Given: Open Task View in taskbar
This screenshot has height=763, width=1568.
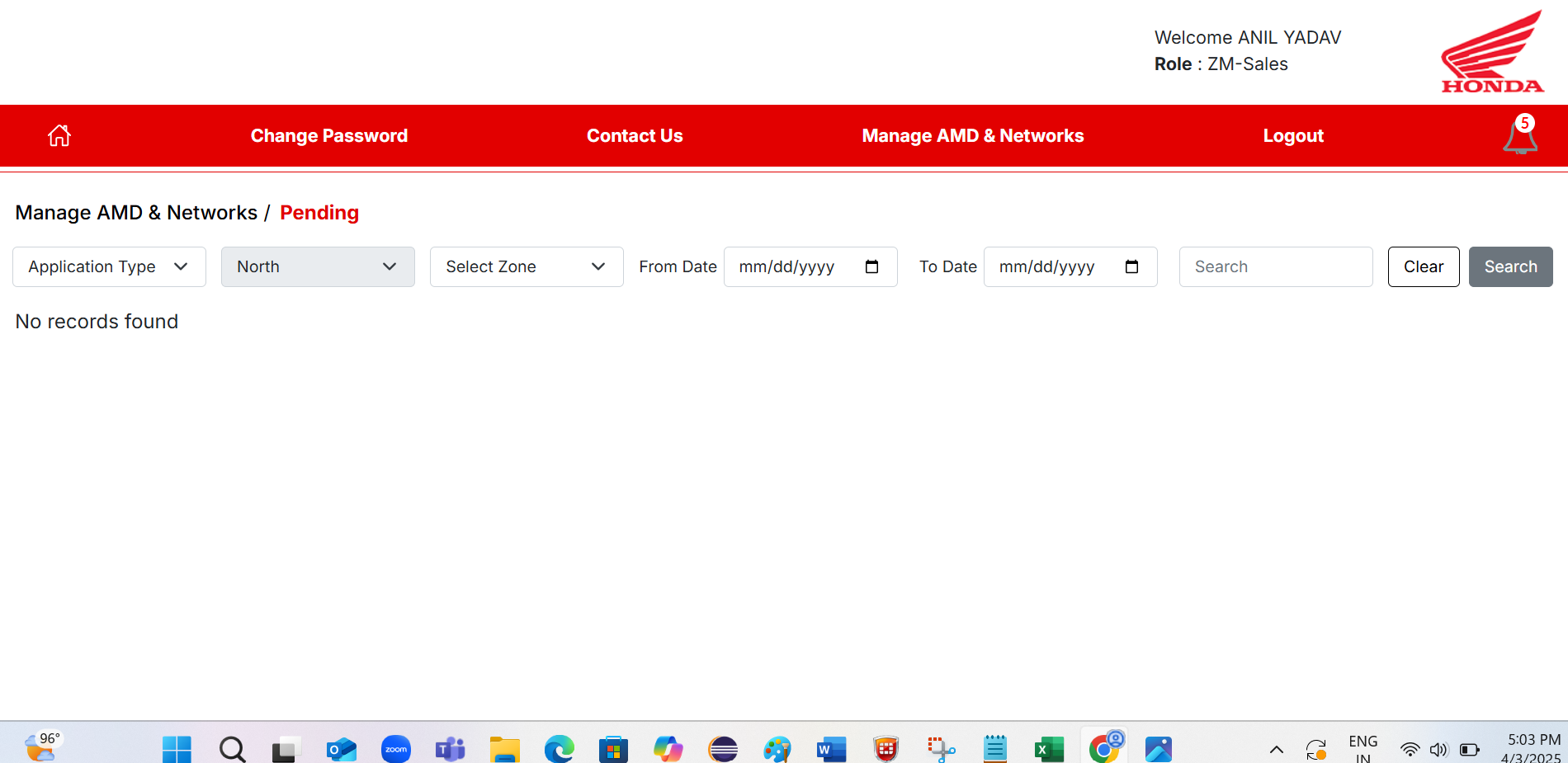Looking at the screenshot, I should click(x=286, y=749).
